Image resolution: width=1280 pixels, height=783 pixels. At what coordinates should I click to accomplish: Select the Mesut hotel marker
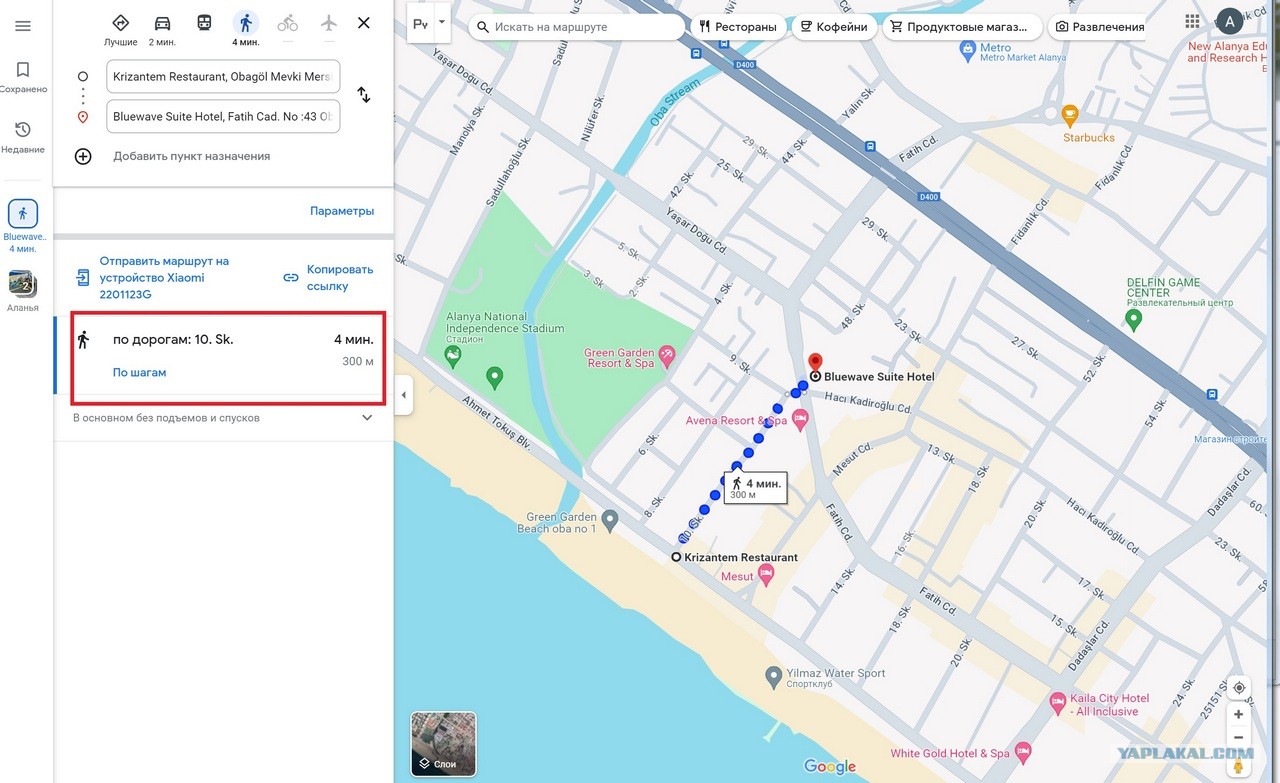(766, 575)
